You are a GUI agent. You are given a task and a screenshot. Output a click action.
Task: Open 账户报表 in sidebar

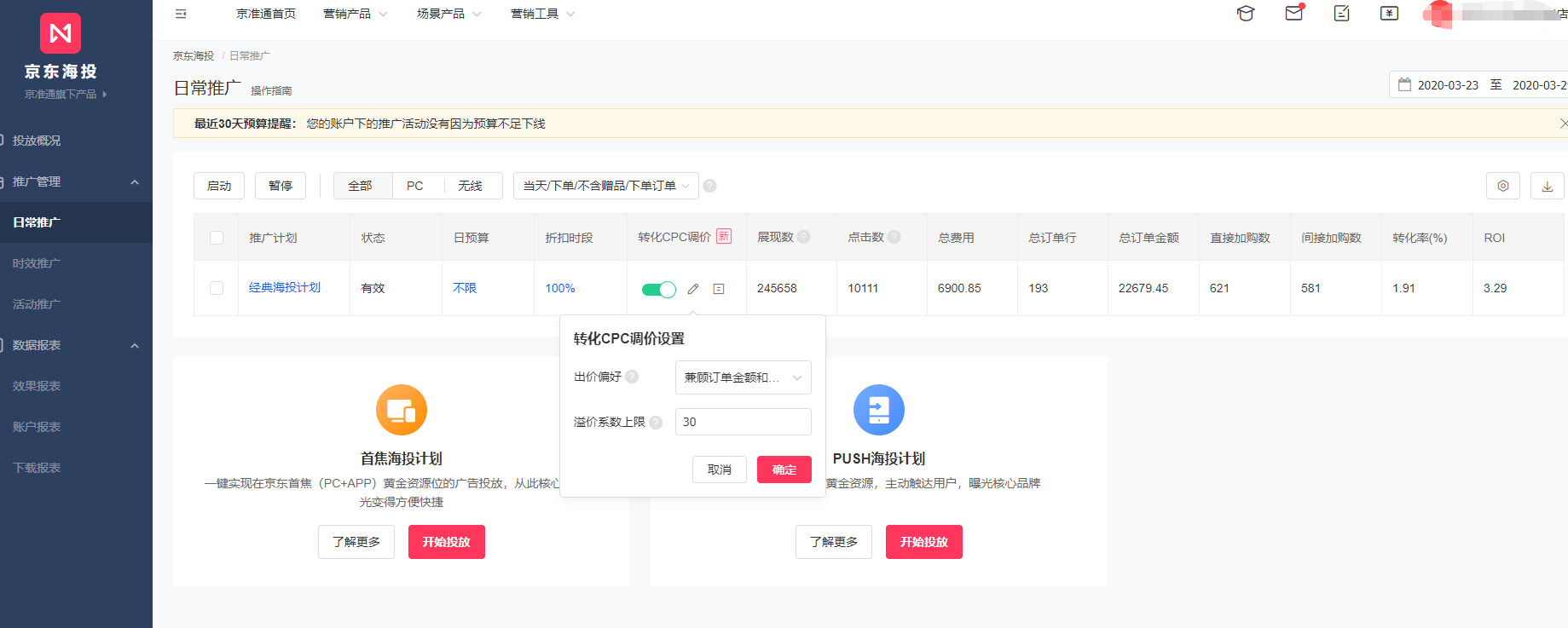(x=37, y=427)
